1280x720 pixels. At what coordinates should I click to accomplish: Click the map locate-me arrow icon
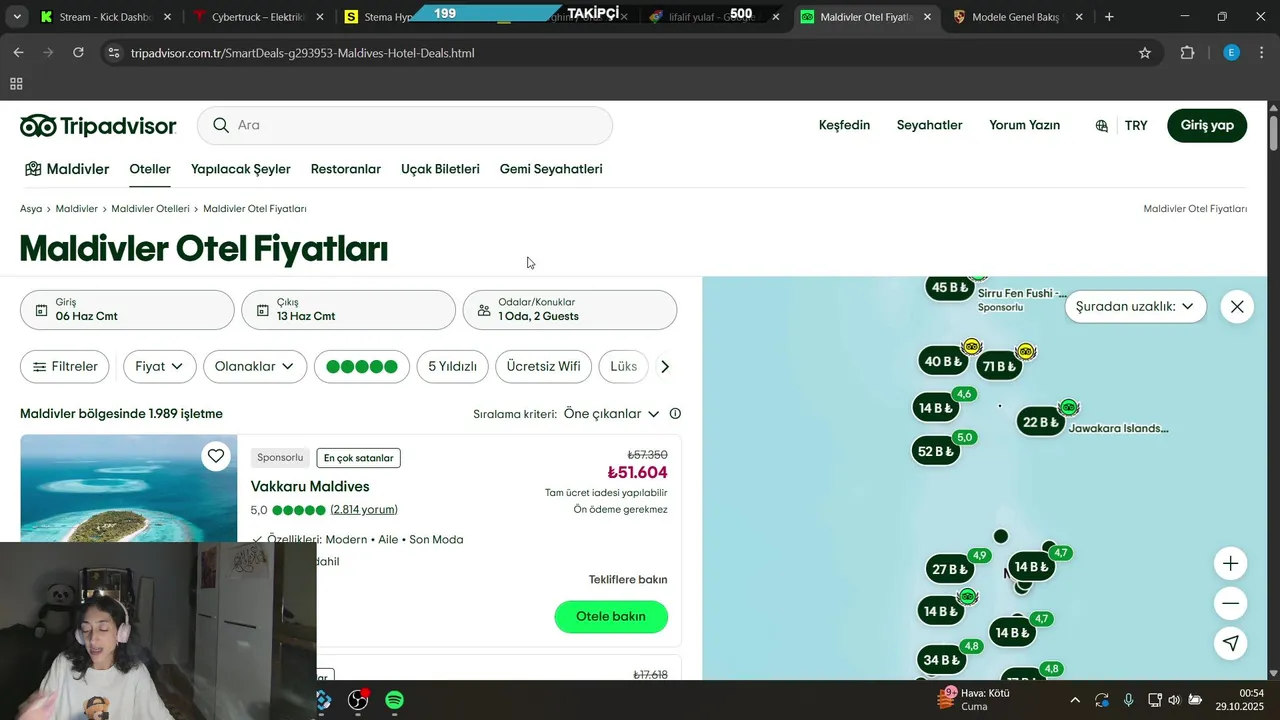tap(1231, 643)
